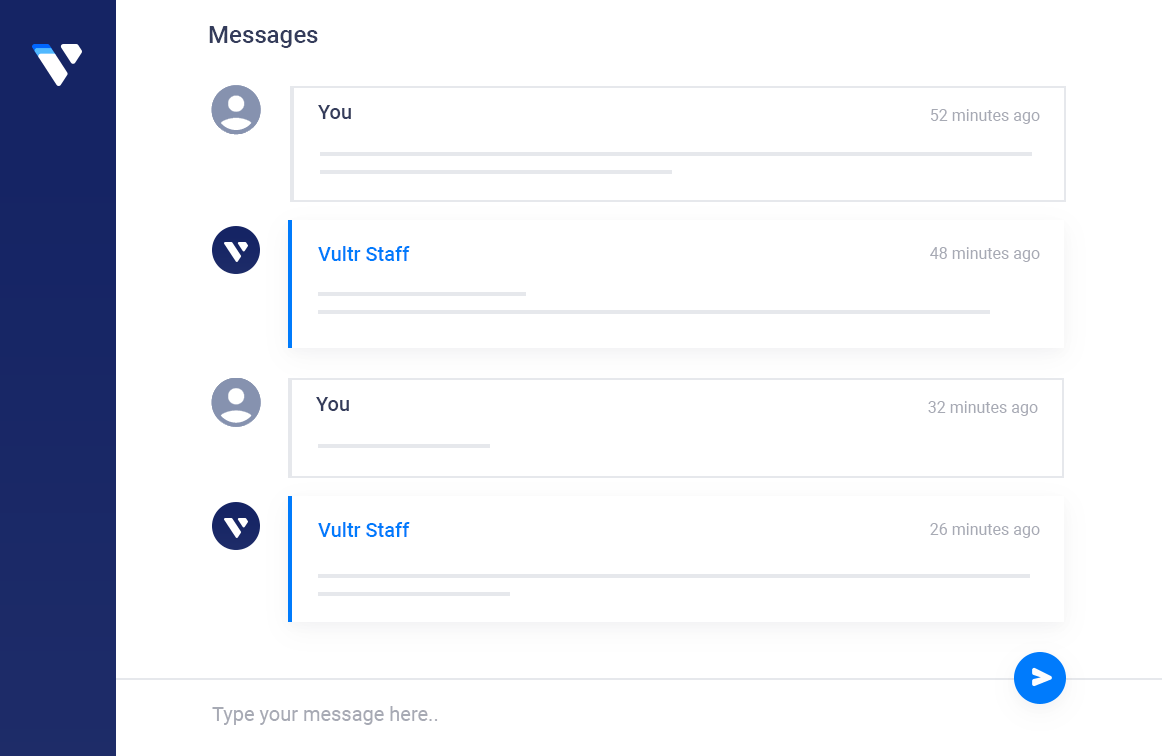Click the "32 minutes ago" timestamp

982,408
